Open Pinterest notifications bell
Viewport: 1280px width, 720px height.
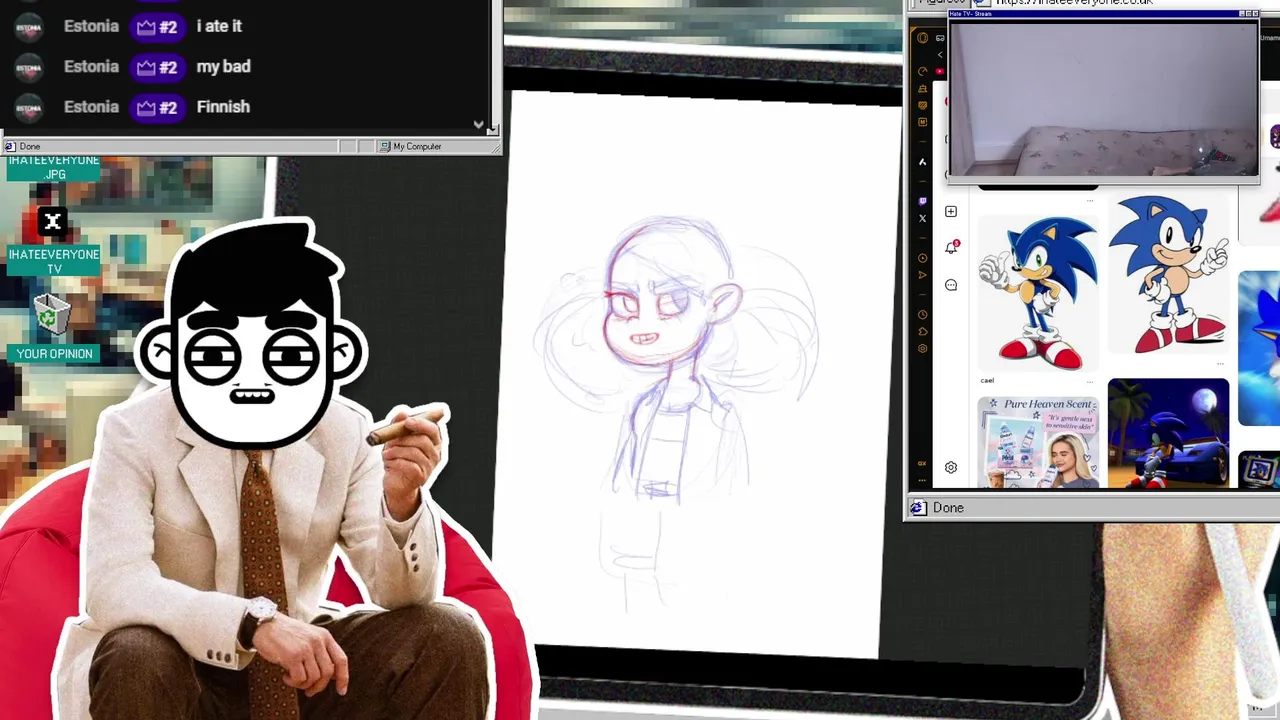pos(951,247)
